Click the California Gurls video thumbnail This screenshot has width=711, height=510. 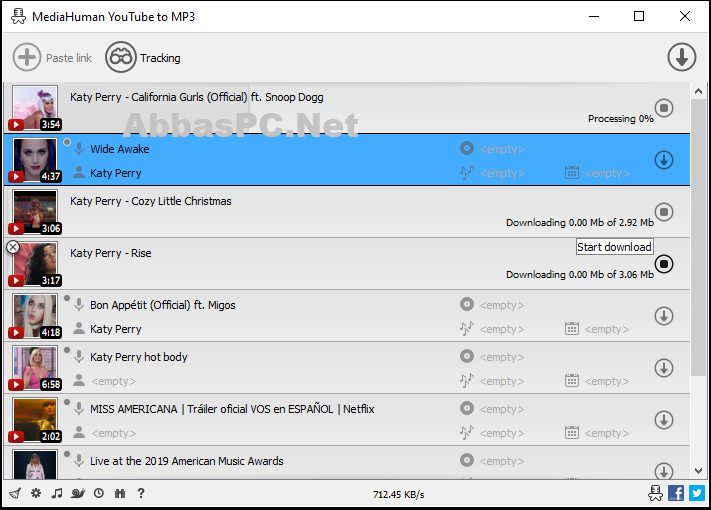pos(35,108)
